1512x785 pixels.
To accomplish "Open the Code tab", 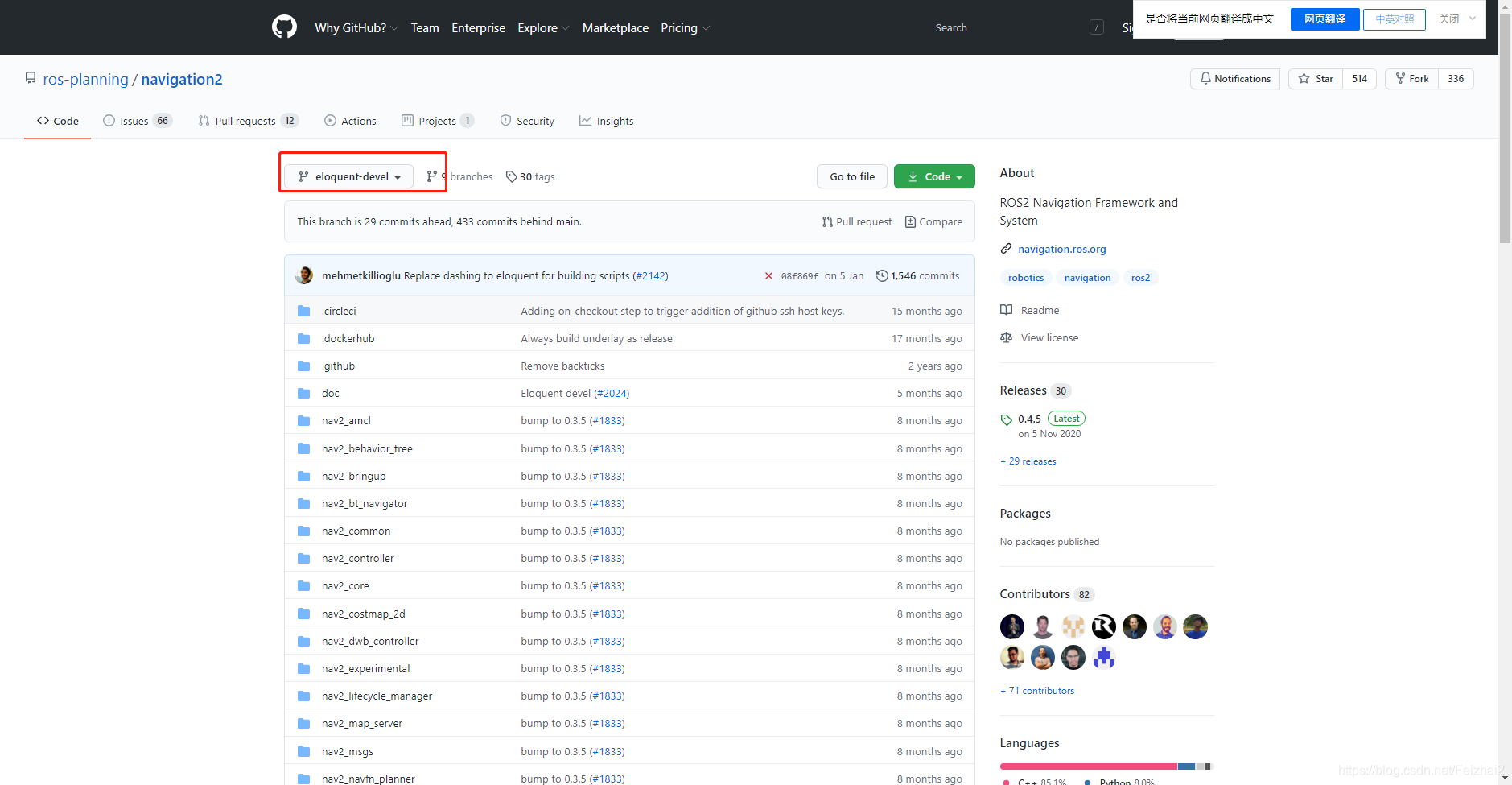I will coord(57,121).
